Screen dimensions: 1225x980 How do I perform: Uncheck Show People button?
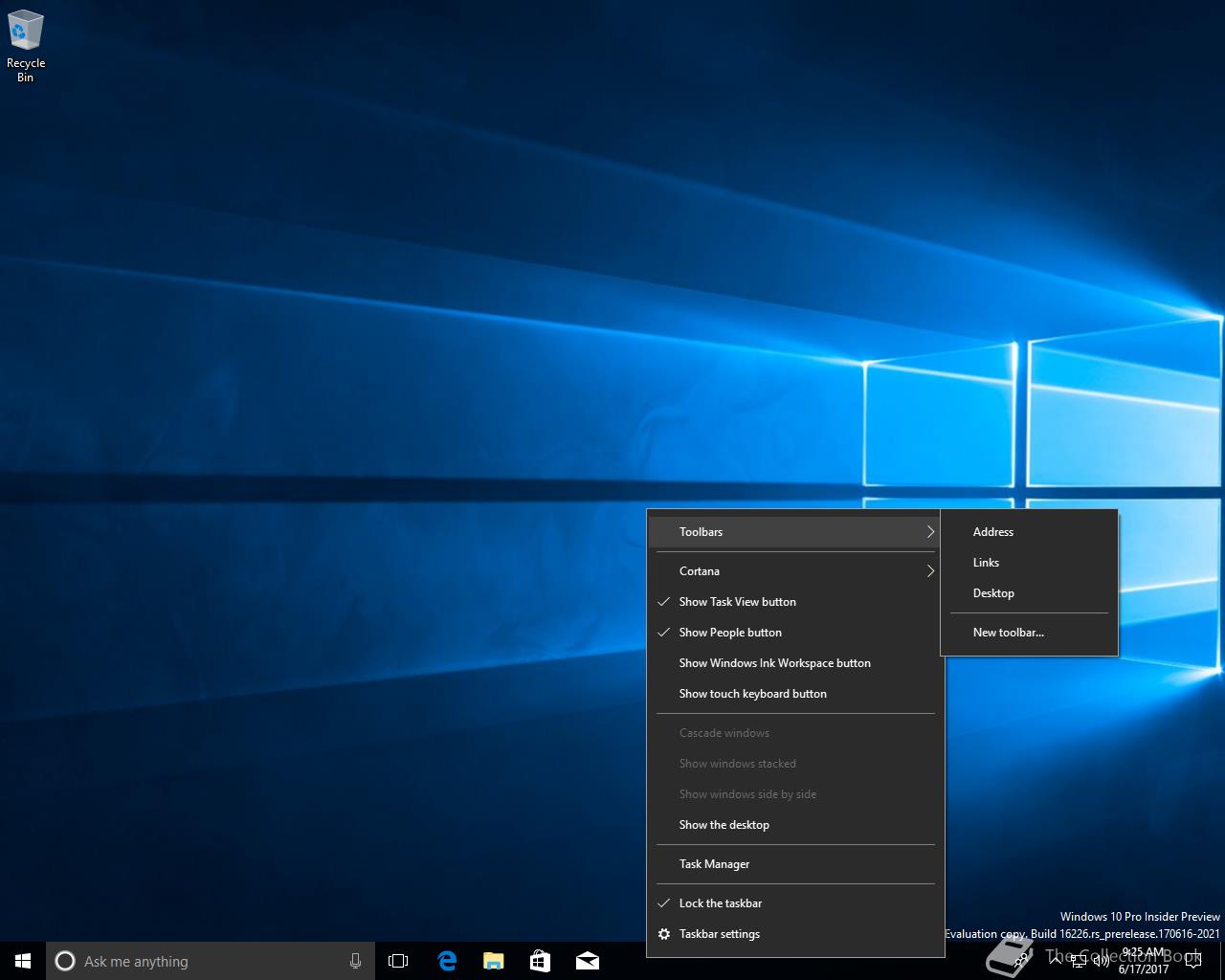click(730, 633)
